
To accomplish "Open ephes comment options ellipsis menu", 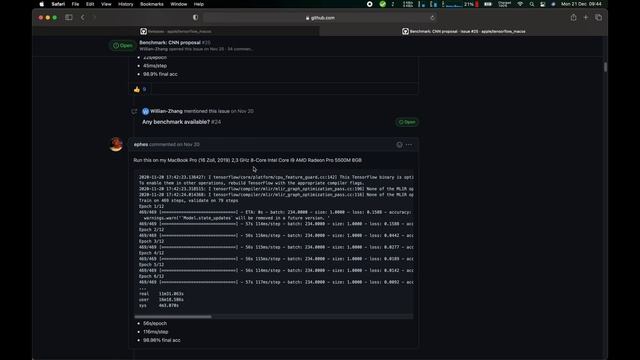I will pos(409,144).
